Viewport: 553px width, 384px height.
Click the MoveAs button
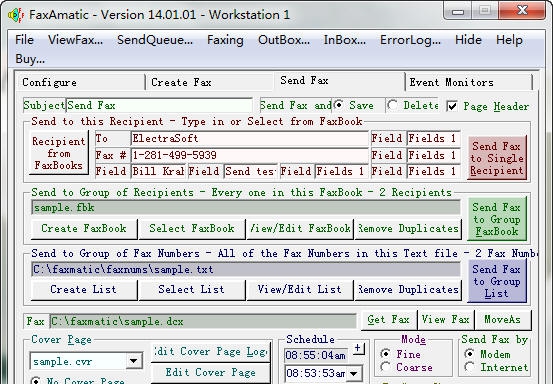point(503,320)
